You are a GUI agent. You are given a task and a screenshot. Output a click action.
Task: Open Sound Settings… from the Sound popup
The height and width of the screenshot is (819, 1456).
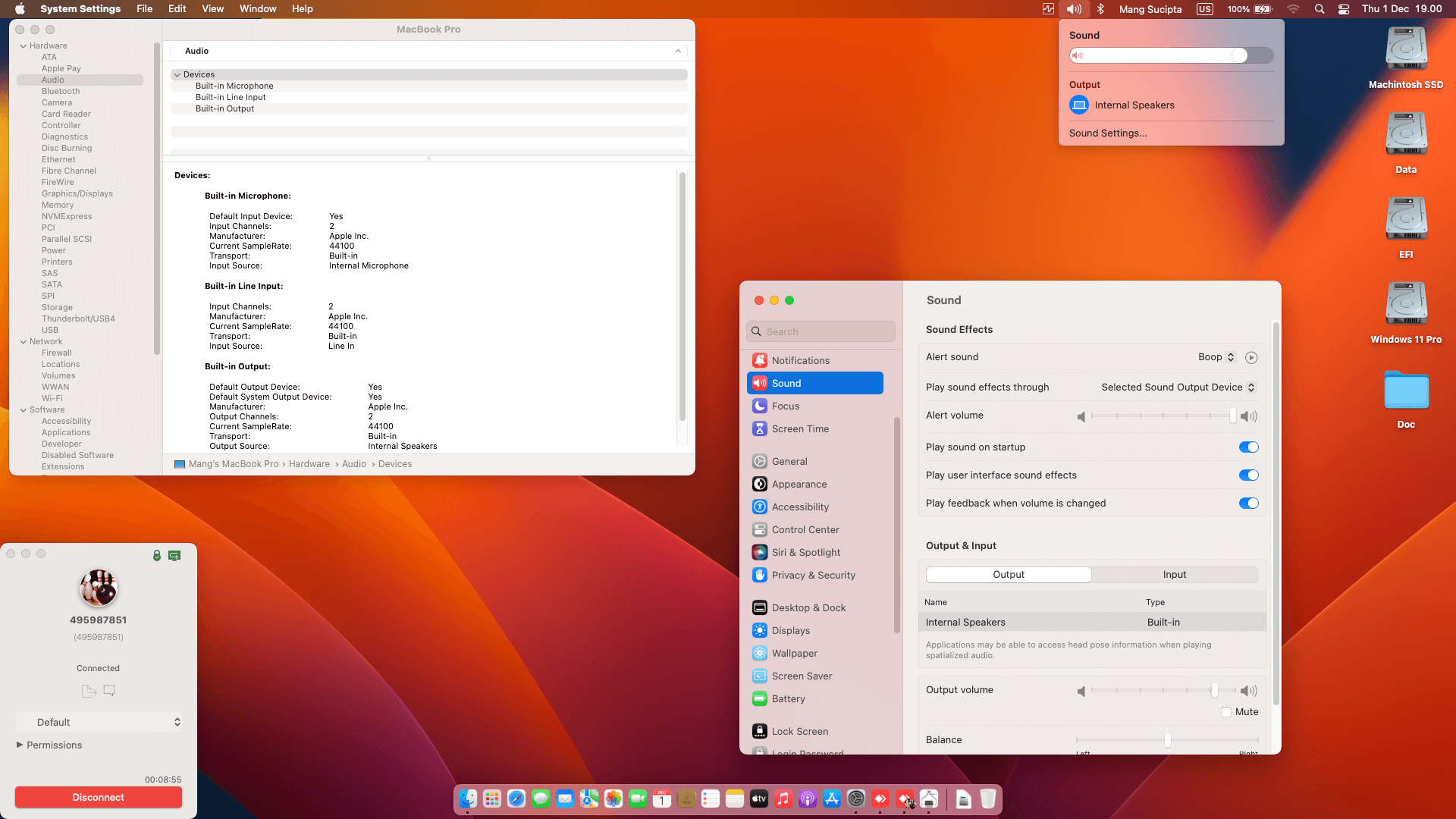[x=1108, y=133]
